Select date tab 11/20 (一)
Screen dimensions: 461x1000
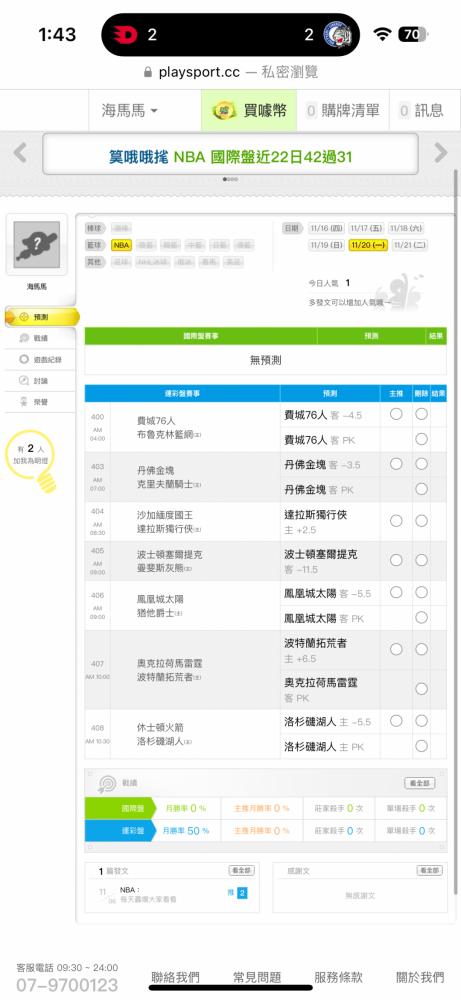pos(368,244)
